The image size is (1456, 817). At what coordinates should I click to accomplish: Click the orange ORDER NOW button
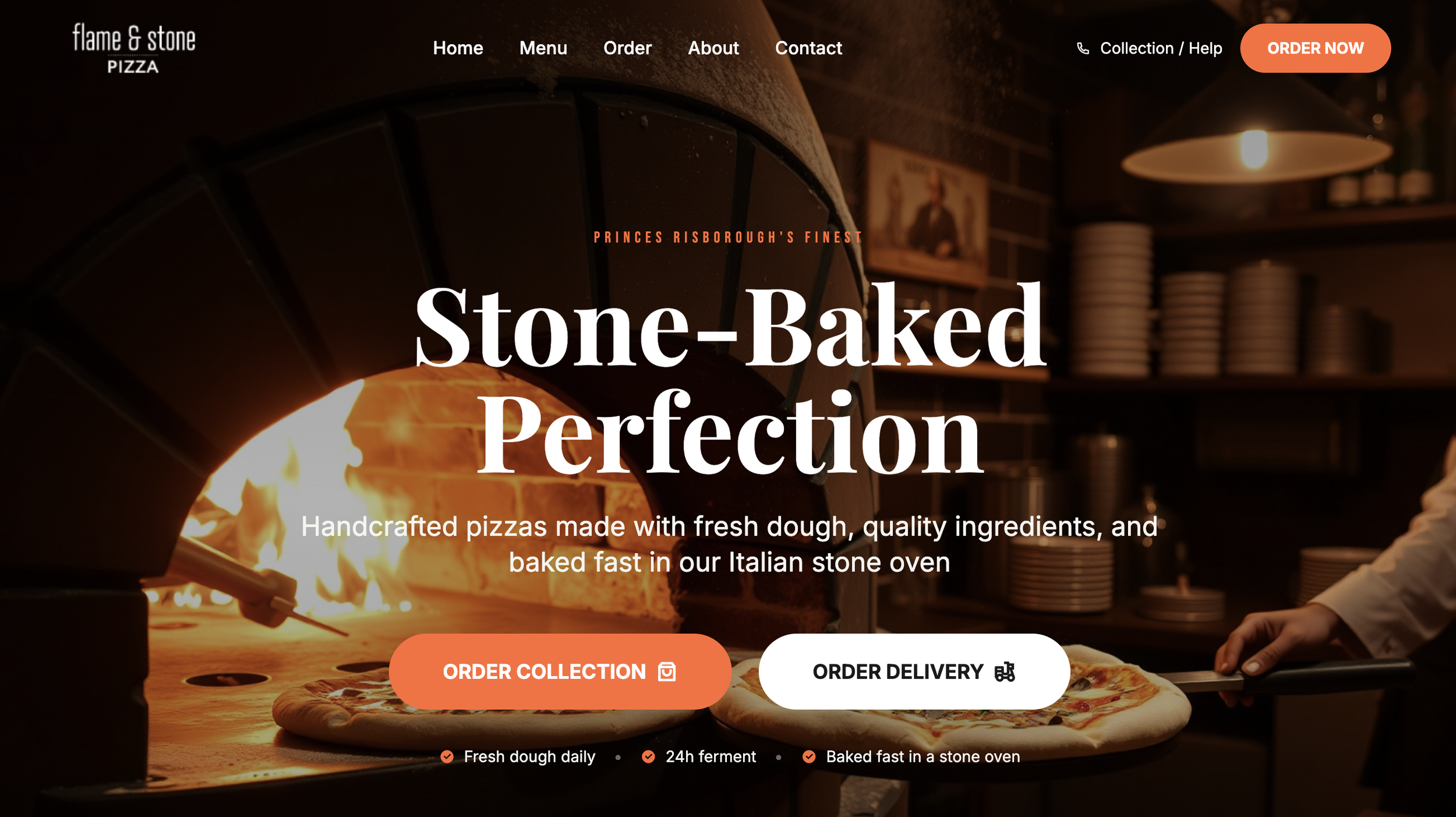(x=1315, y=48)
